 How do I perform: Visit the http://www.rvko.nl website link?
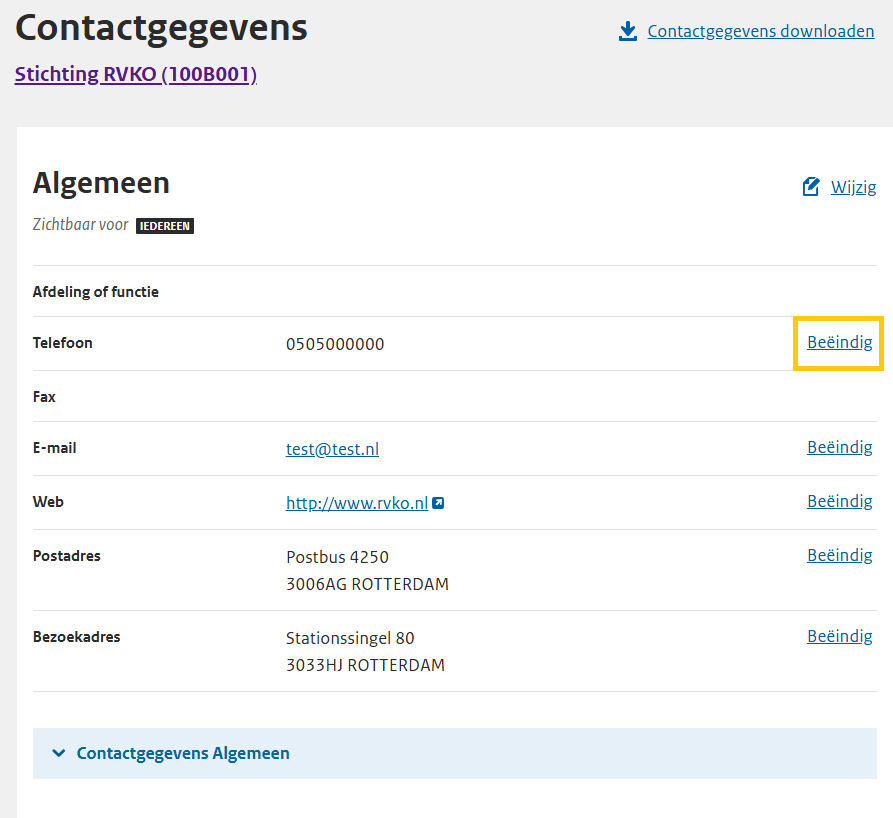(357, 502)
